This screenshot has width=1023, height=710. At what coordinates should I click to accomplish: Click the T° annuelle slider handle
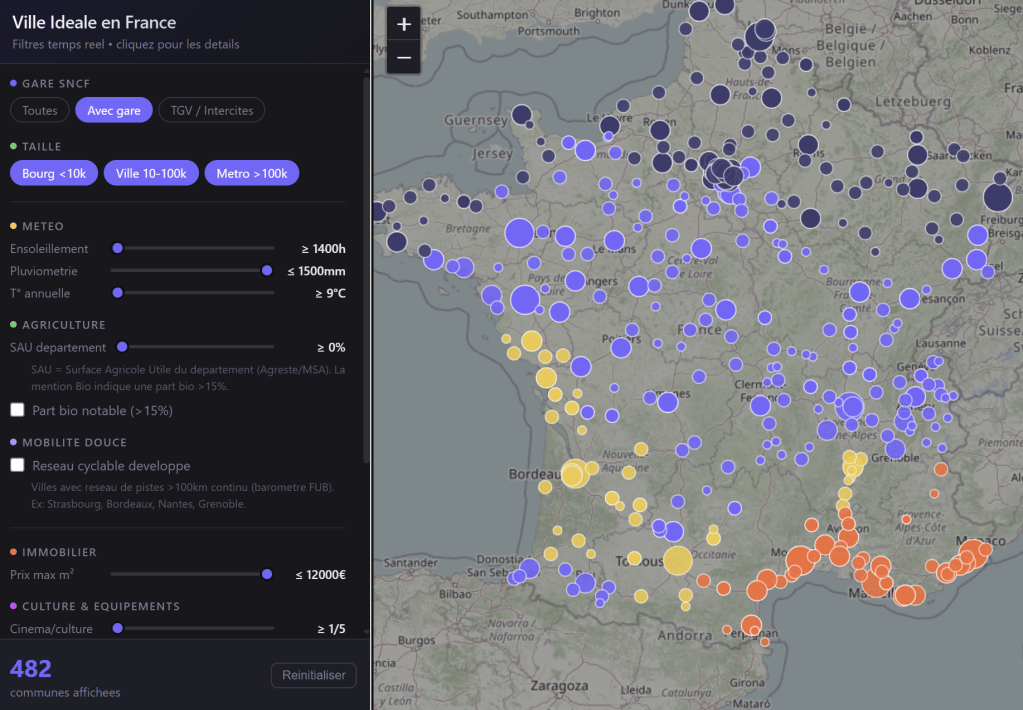click(x=118, y=293)
